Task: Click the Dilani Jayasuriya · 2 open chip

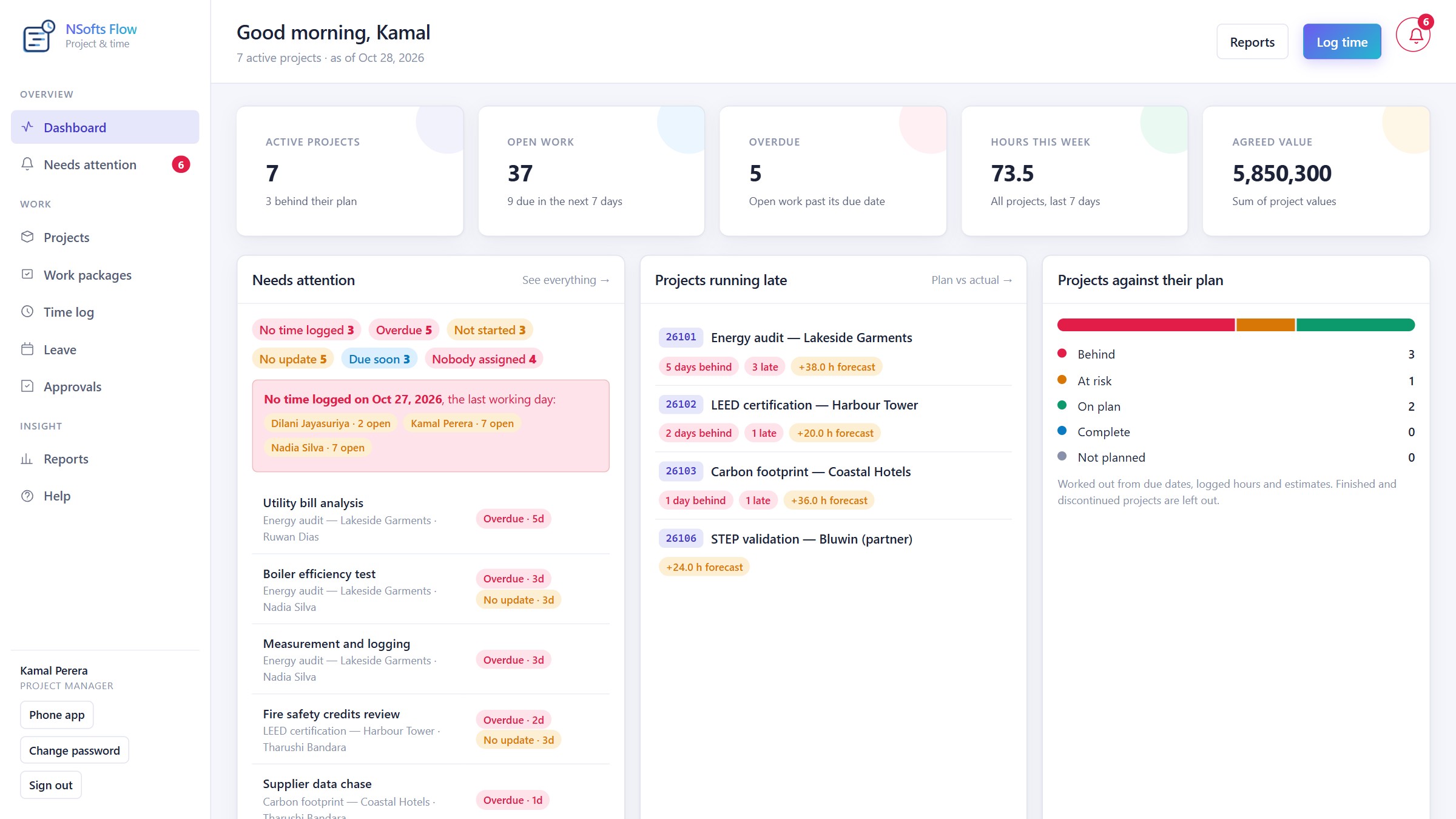Action: [x=331, y=423]
